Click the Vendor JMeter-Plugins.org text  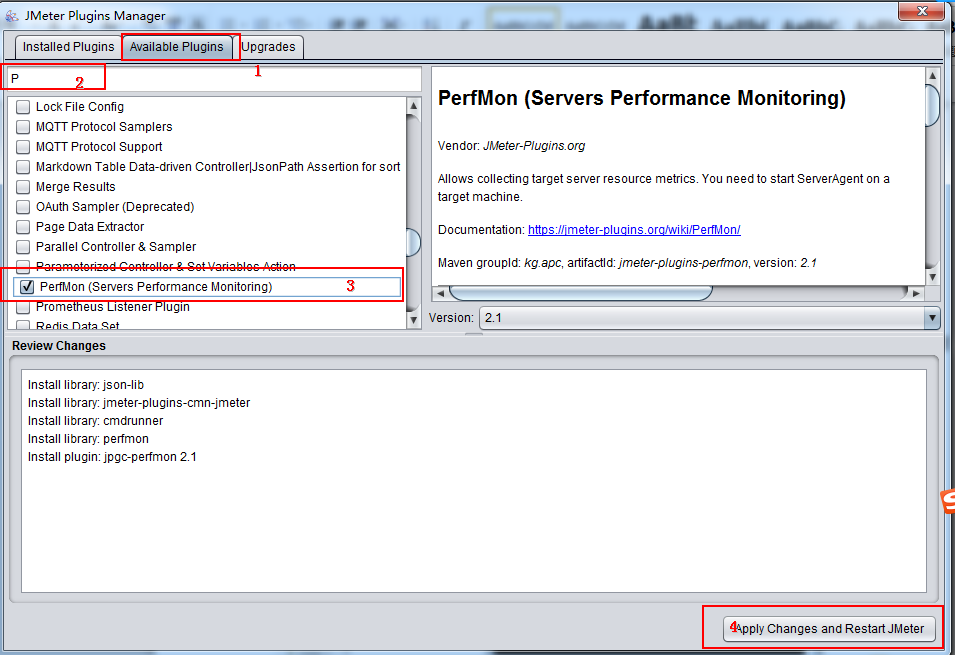(512, 146)
